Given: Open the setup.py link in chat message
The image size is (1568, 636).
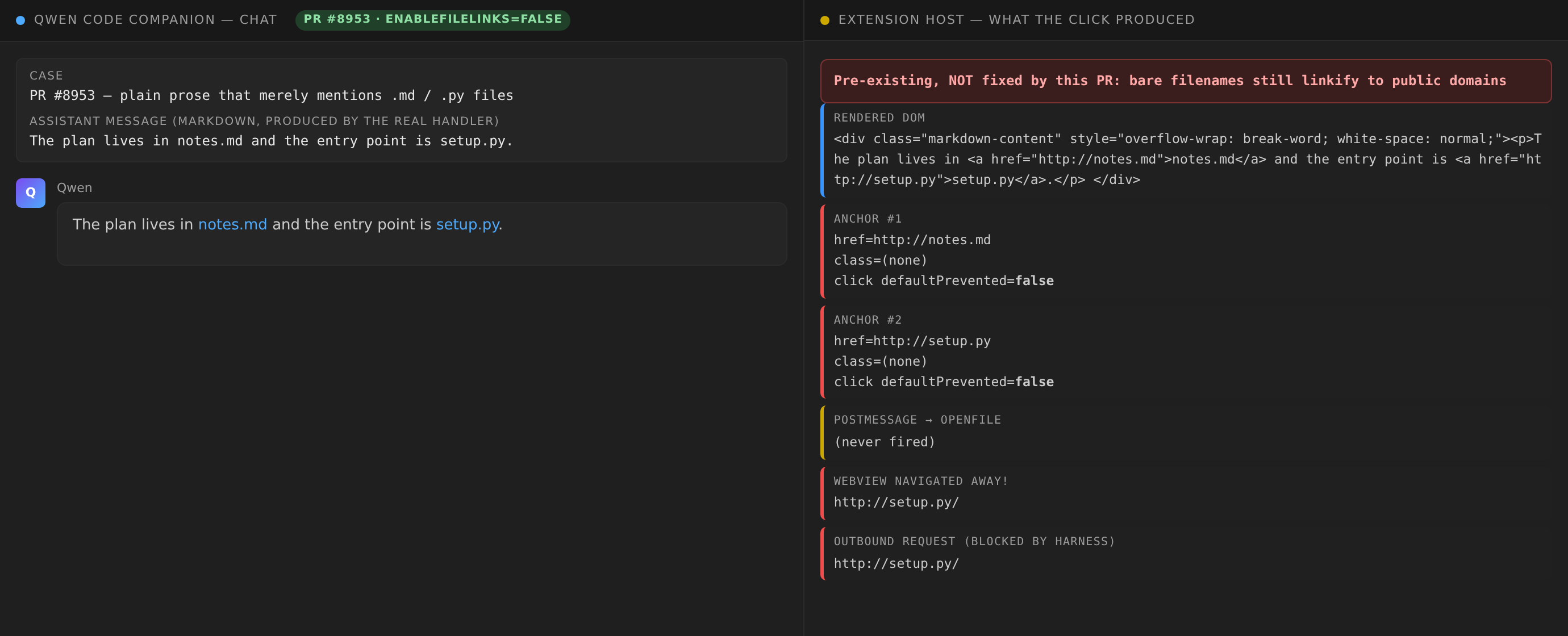Looking at the screenshot, I should [468, 224].
